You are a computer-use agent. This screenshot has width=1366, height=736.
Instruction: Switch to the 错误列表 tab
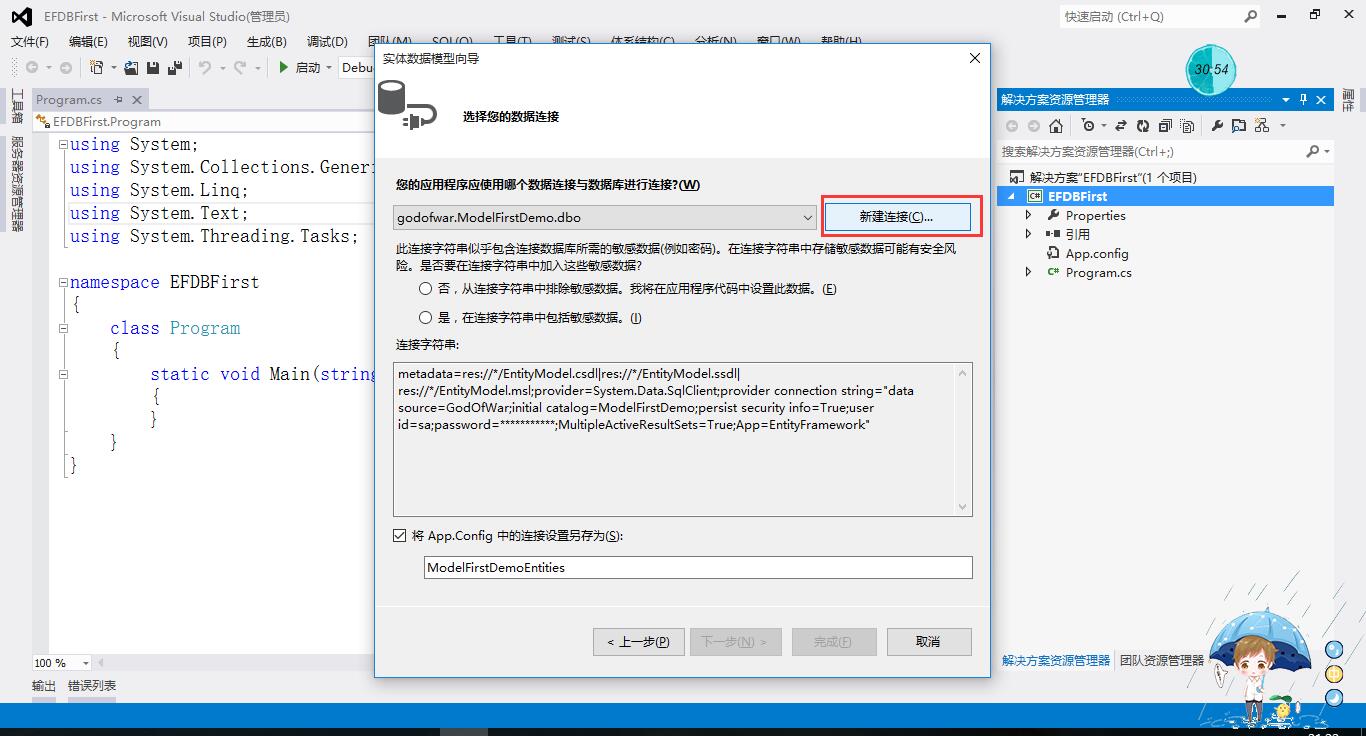pyautogui.click(x=92, y=685)
